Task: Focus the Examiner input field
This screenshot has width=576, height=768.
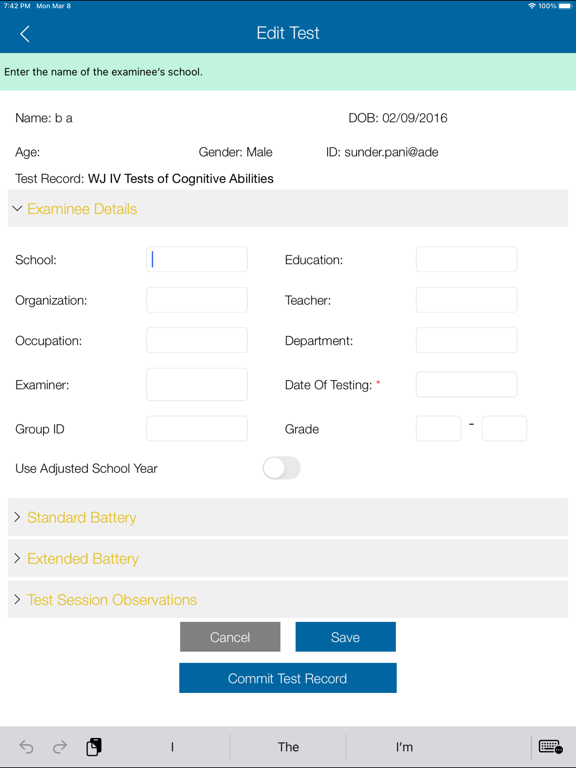Action: click(197, 384)
